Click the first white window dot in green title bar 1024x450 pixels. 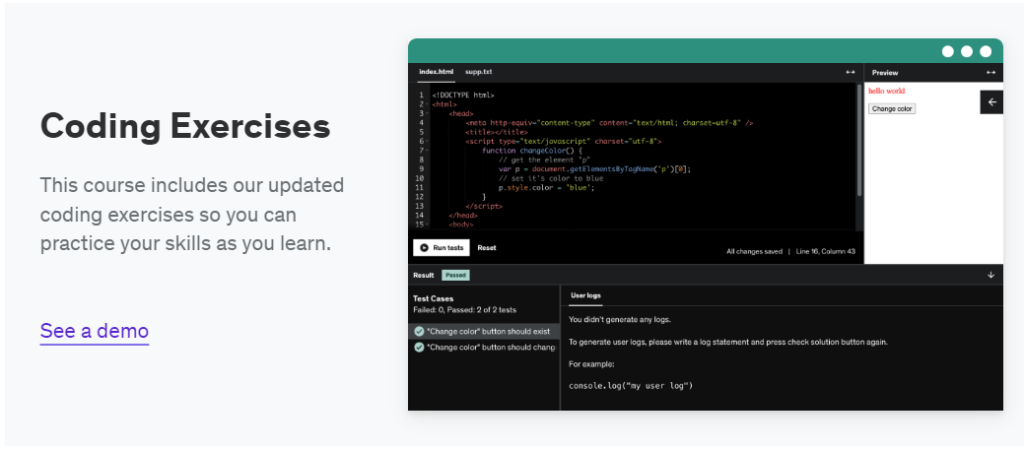point(948,52)
